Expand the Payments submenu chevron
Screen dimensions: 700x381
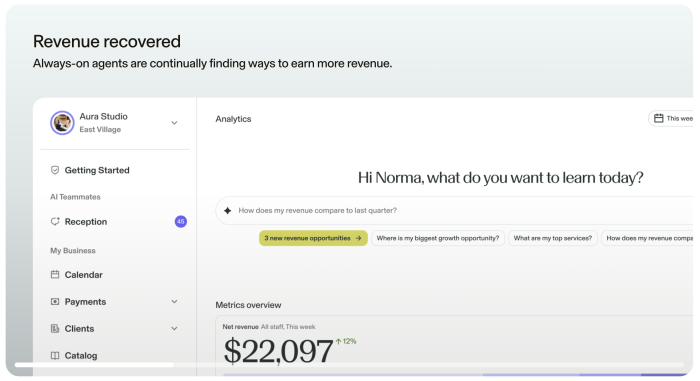tap(175, 302)
